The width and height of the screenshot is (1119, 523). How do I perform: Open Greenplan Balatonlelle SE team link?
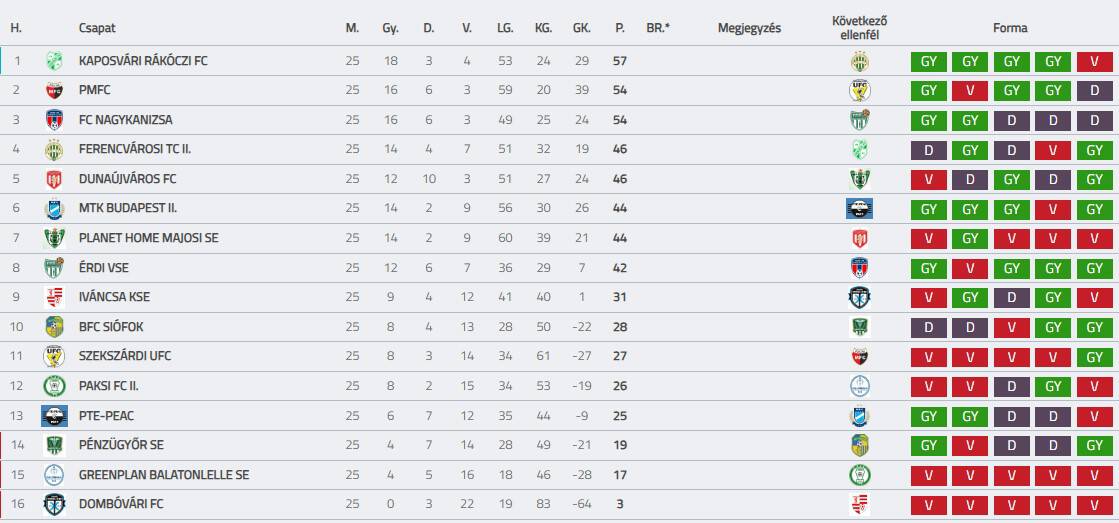coord(163,474)
